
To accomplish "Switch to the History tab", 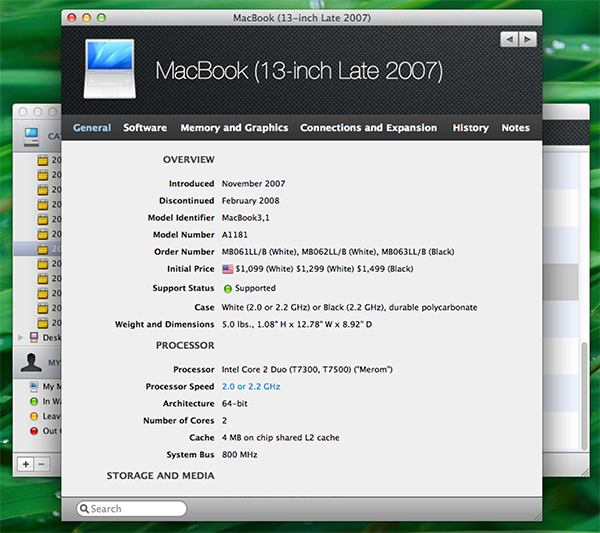I will click(471, 128).
